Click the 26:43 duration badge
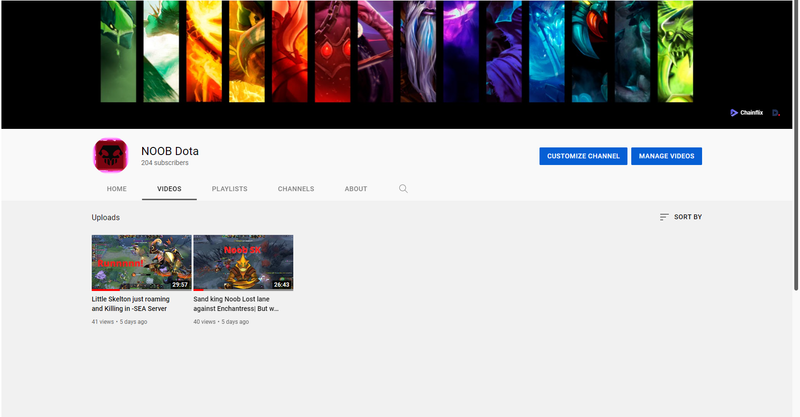The width and height of the screenshot is (800, 417). click(282, 285)
